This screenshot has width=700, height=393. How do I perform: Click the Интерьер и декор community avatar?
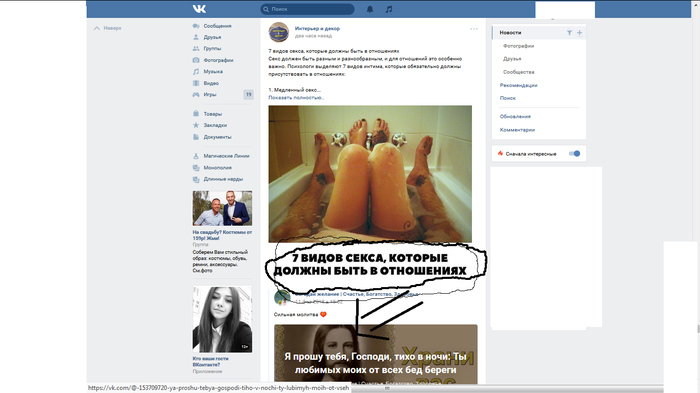point(279,32)
